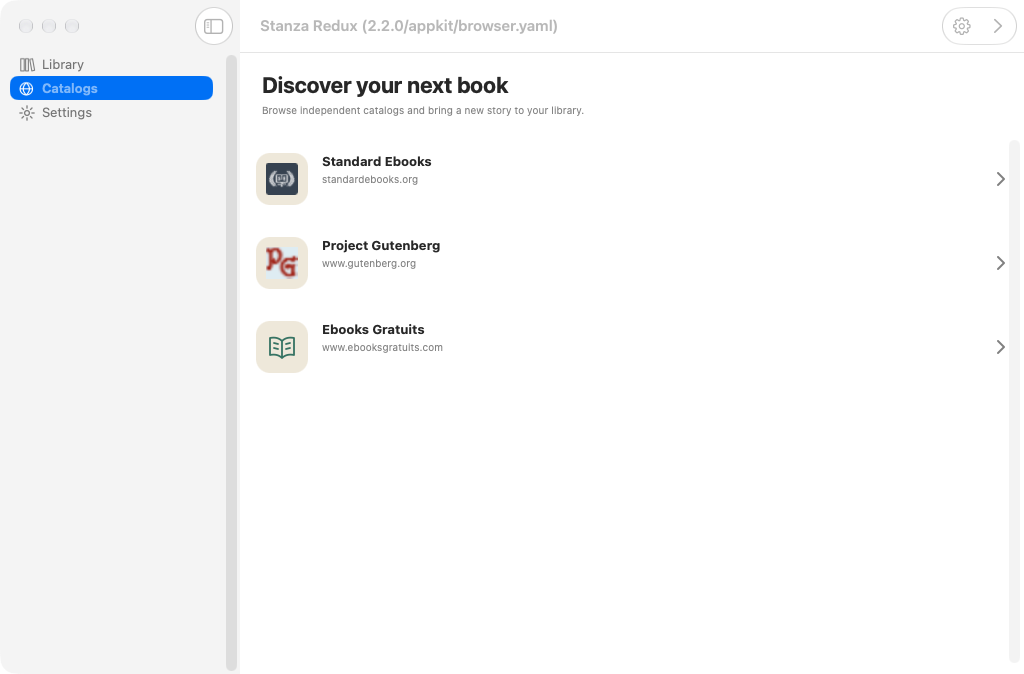
Task: Click the Stanza Redux window title
Action: point(409,26)
